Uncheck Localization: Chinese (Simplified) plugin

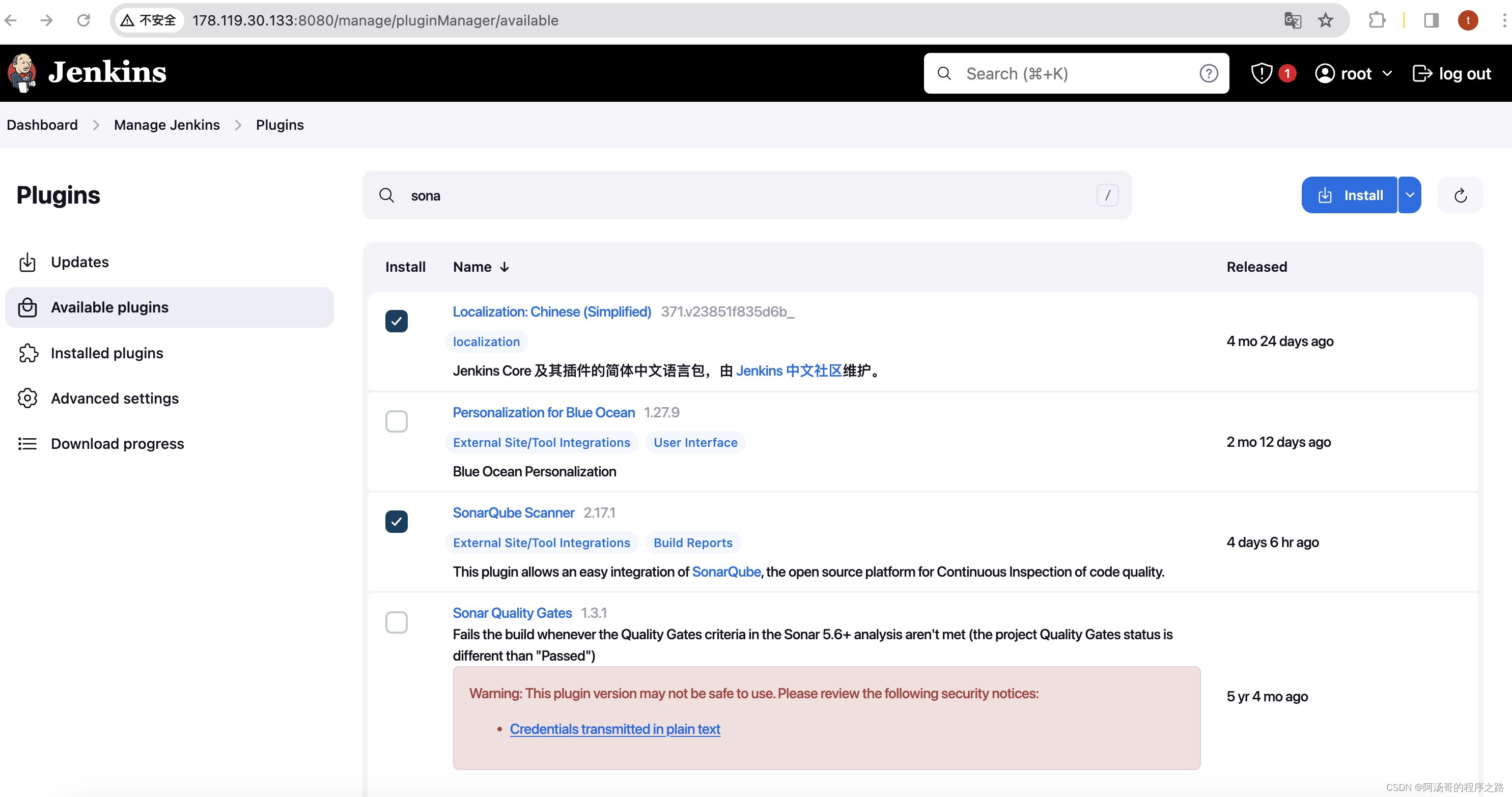396,321
